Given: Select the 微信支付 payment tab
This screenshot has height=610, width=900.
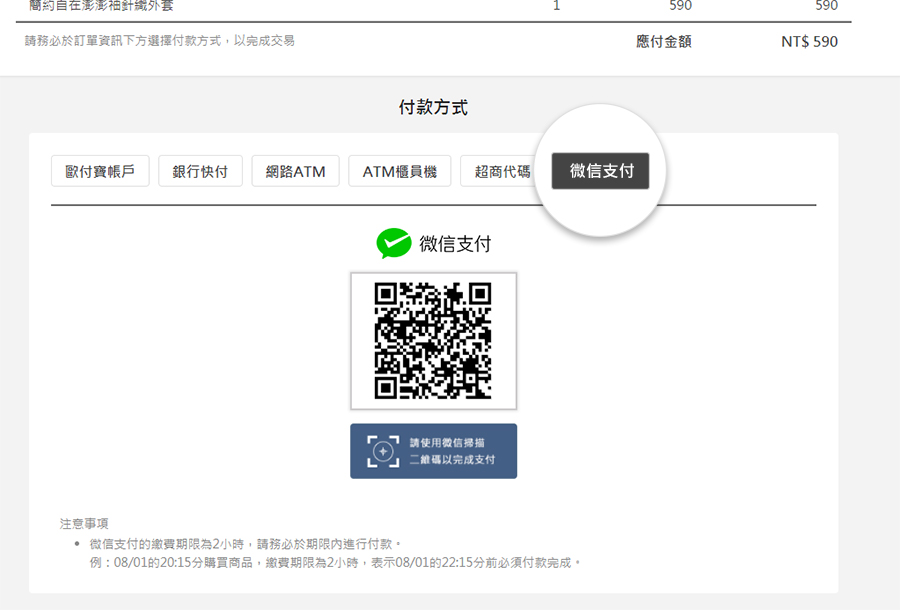Looking at the screenshot, I should click(600, 170).
